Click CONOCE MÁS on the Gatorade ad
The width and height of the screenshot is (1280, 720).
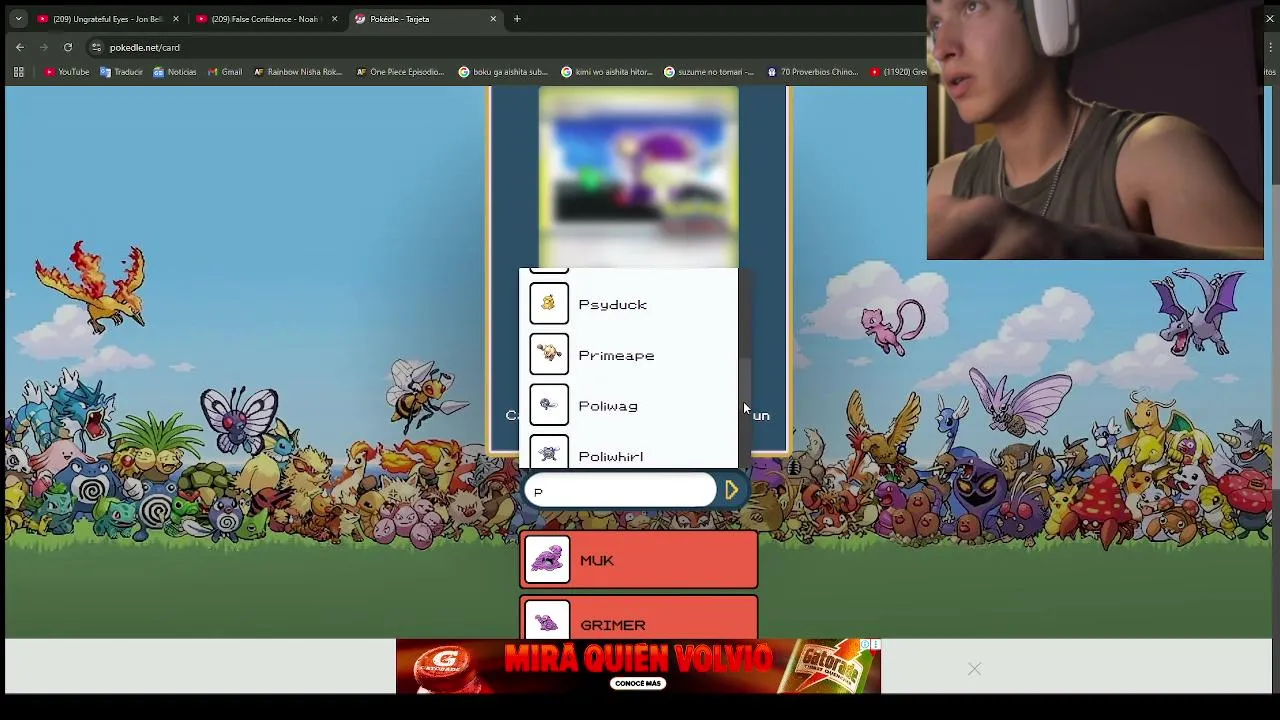[638, 683]
